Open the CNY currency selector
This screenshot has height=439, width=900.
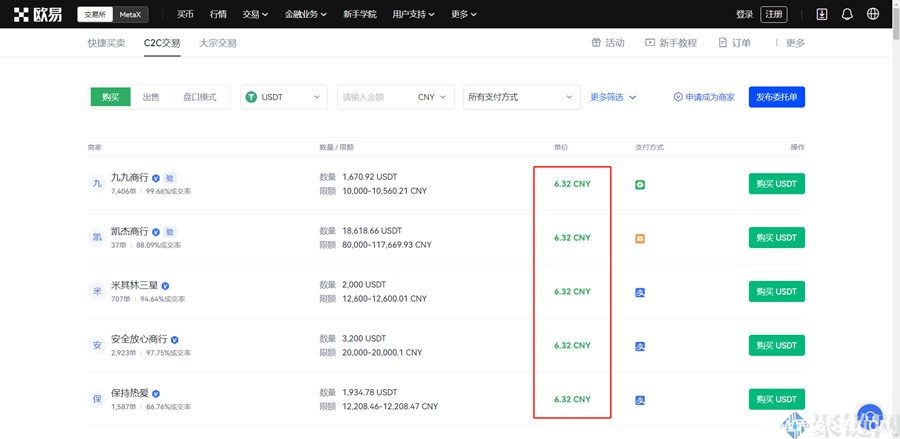[x=432, y=97]
